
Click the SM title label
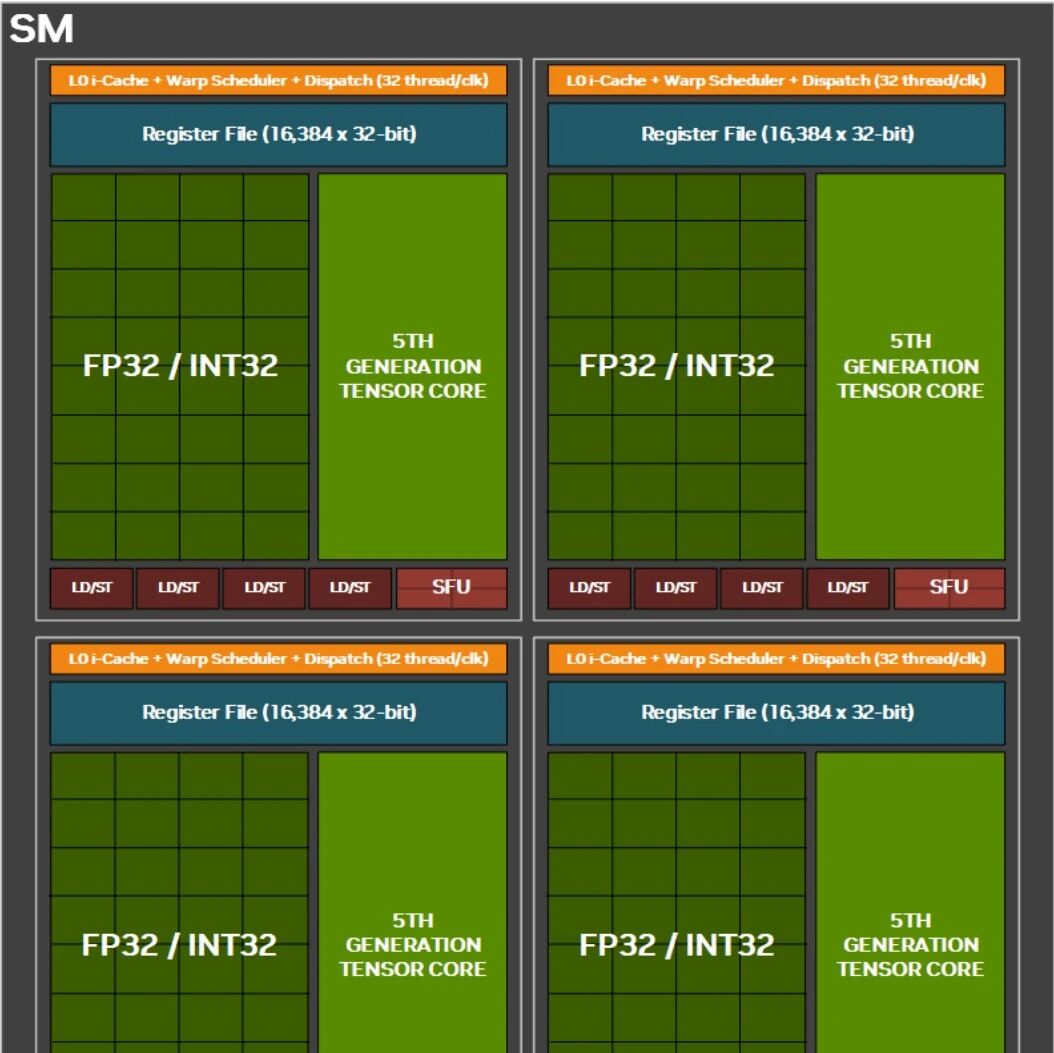point(41,30)
